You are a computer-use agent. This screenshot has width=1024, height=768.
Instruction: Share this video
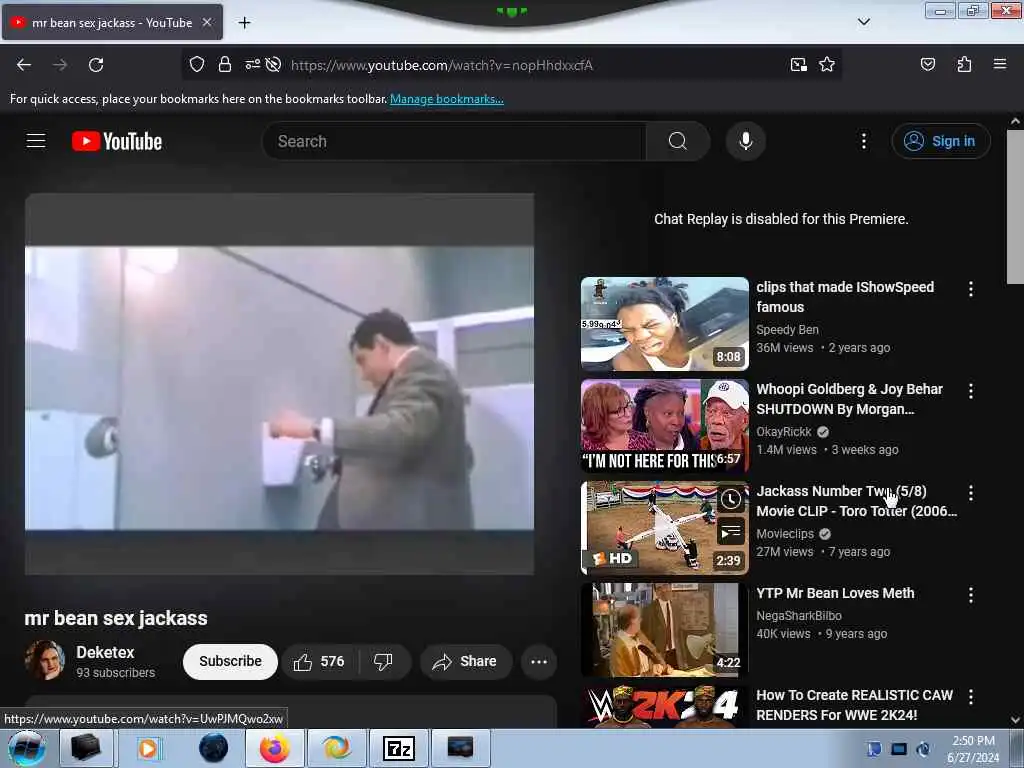pos(466,662)
